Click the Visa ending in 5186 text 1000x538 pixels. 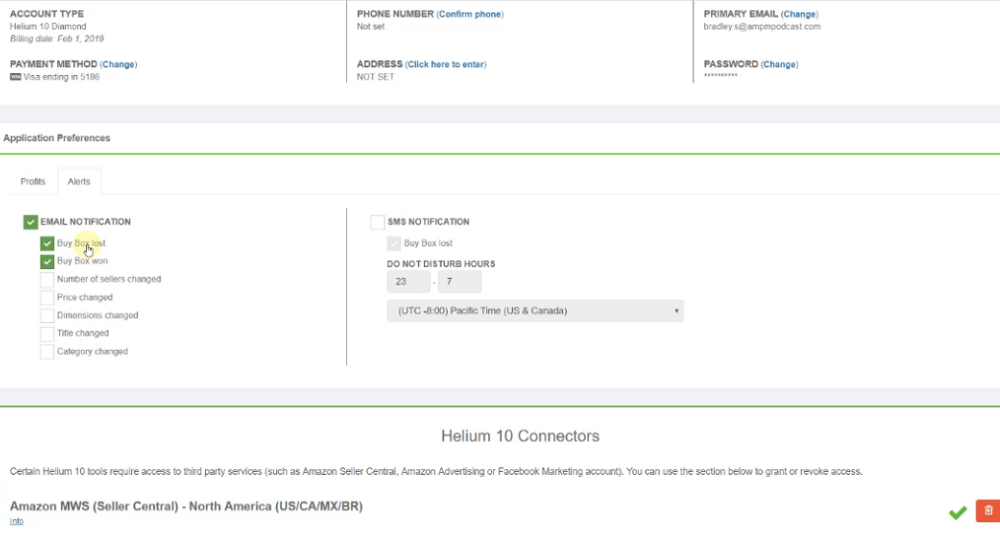[61, 77]
